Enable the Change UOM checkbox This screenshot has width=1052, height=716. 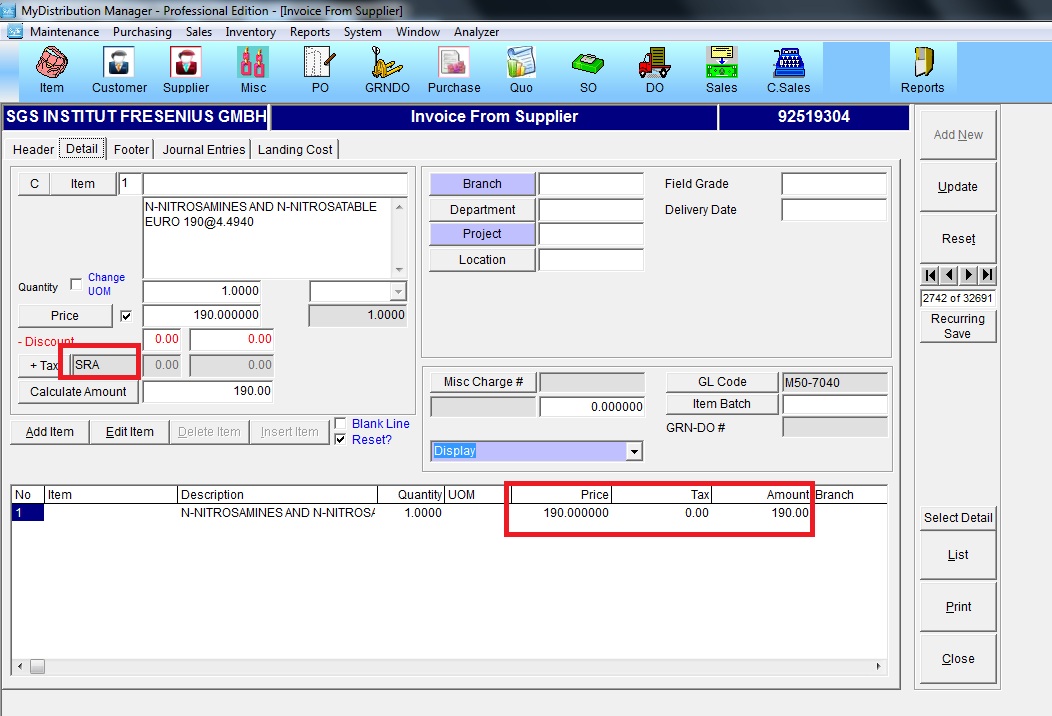pyautogui.click(x=76, y=285)
